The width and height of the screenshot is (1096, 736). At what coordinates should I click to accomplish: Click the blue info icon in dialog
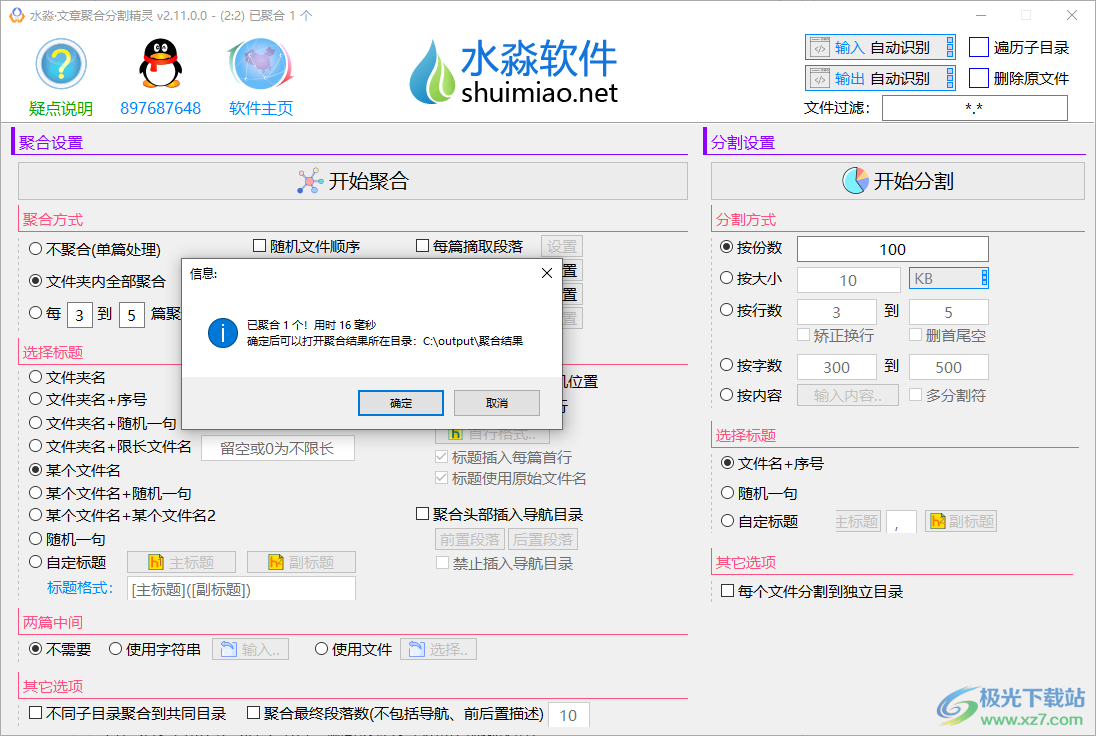click(223, 333)
